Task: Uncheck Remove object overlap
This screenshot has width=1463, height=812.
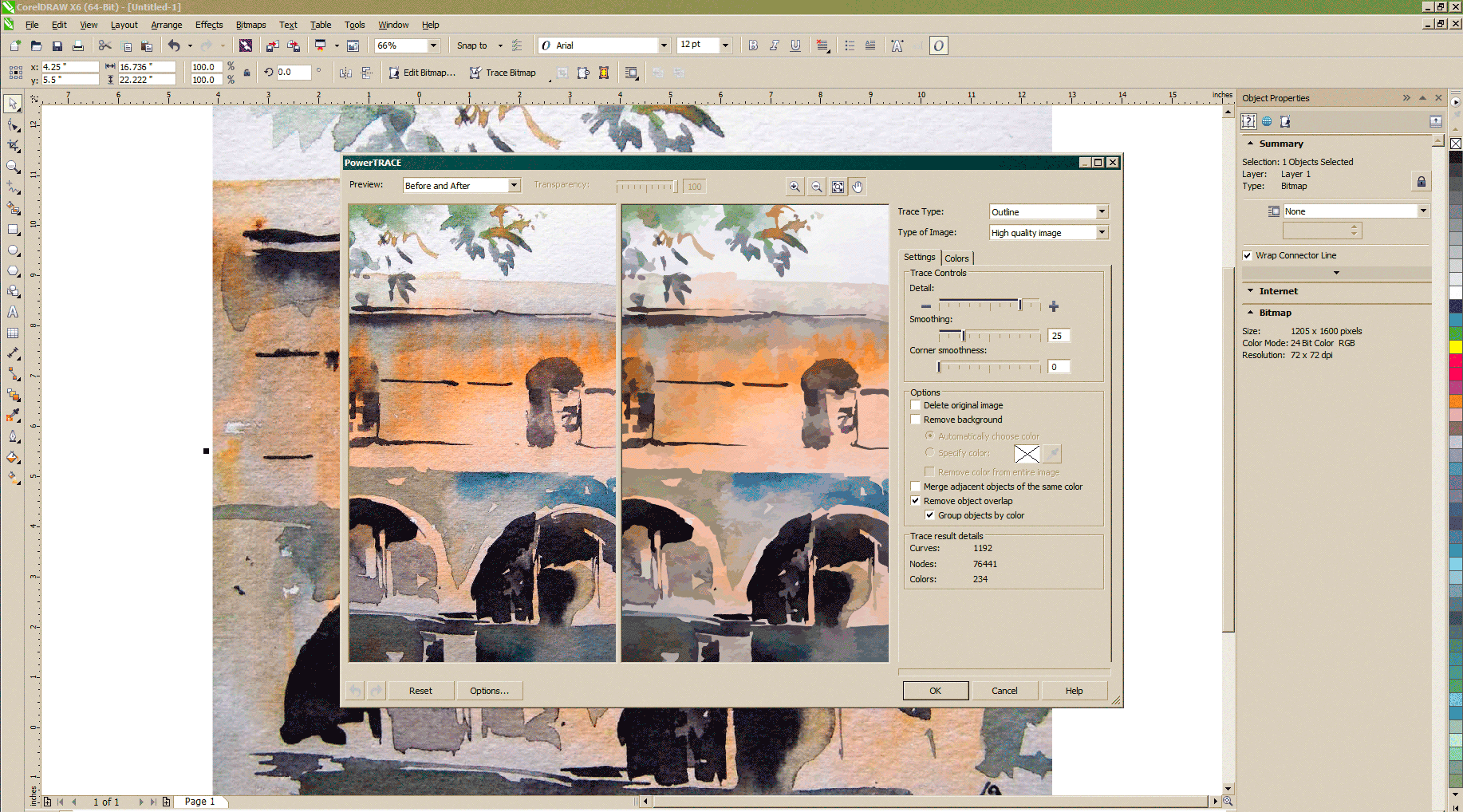Action: coord(916,501)
